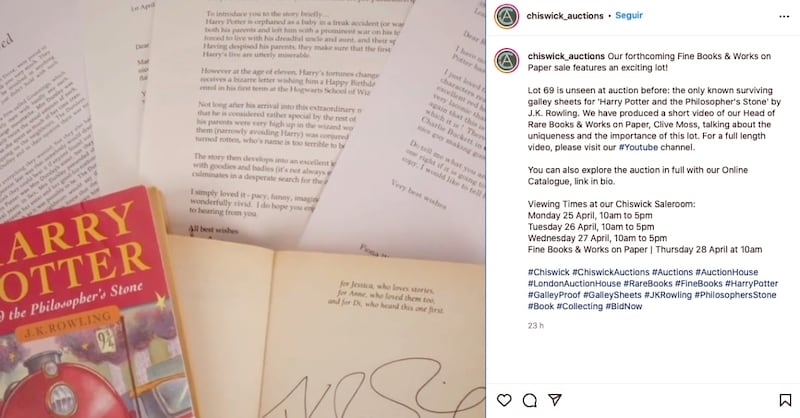Open the #BidNow hashtag
This screenshot has width=800, height=418.
click(623, 307)
